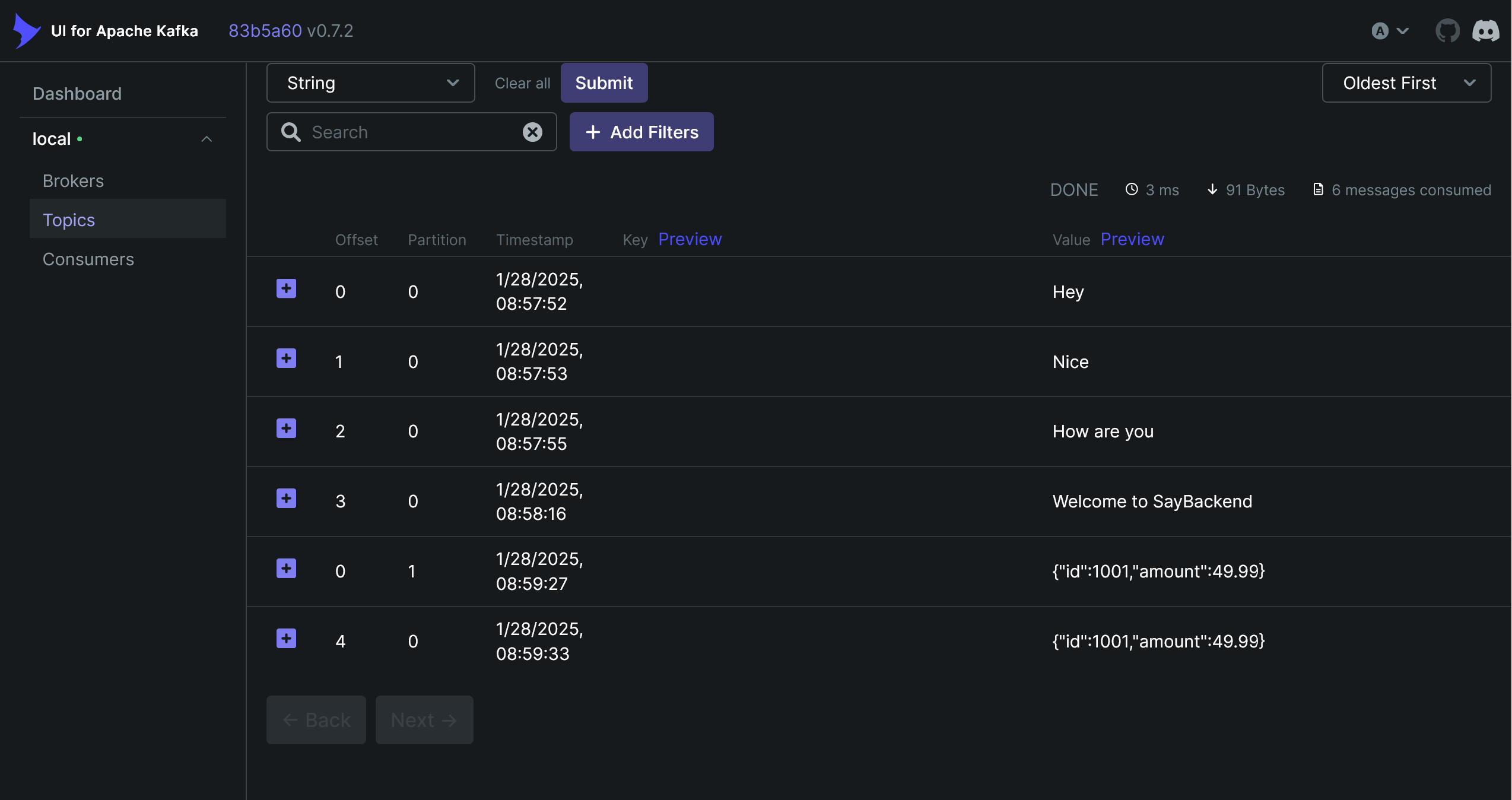Expand the 'Welcome to SayBackend' message row

[286, 499]
